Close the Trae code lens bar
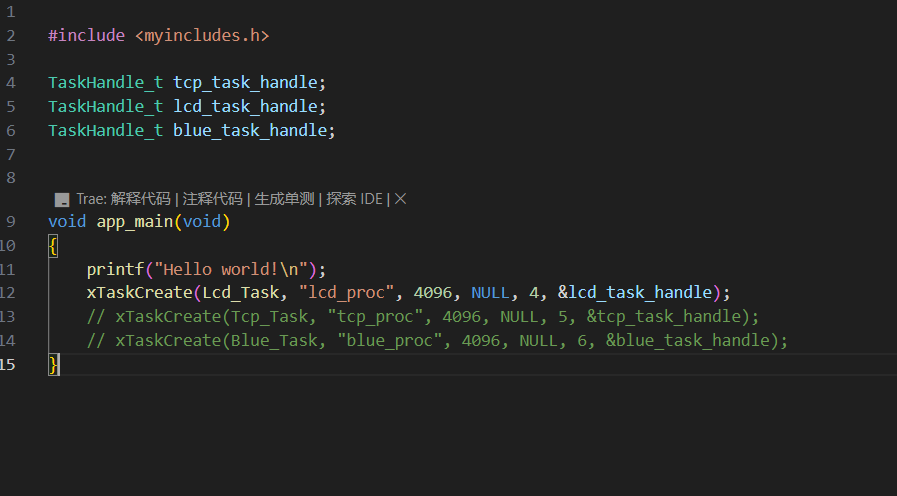The image size is (897, 496). point(400,199)
